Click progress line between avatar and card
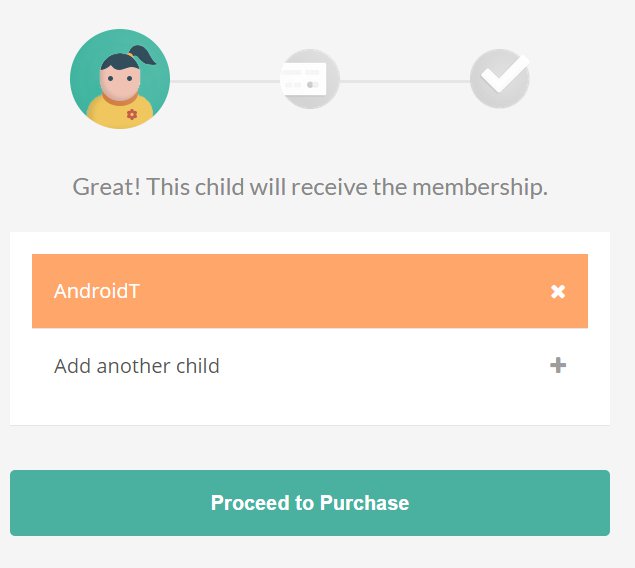Image resolution: width=635 pixels, height=568 pixels. point(225,81)
